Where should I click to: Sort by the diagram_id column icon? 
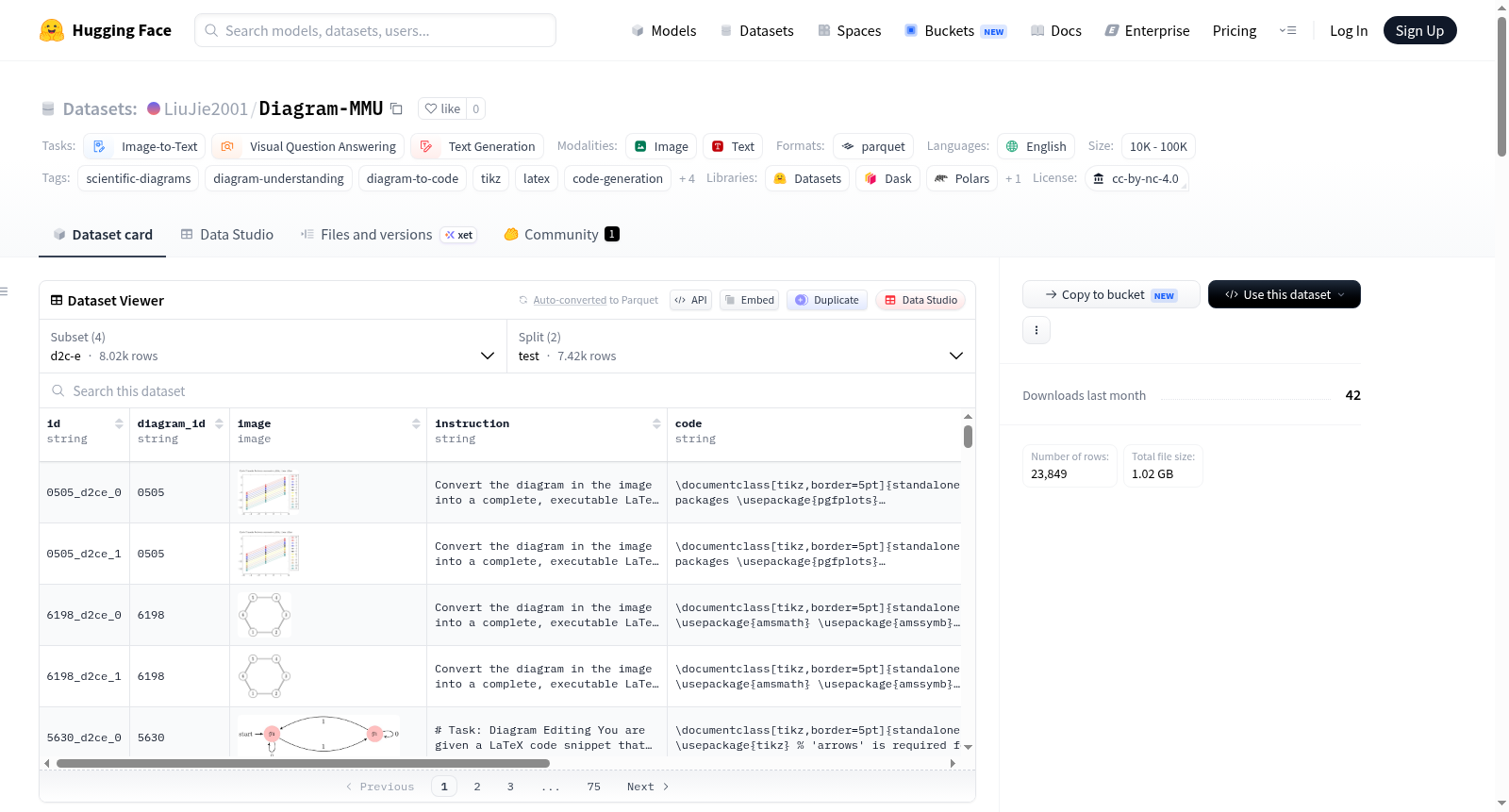[x=219, y=423]
